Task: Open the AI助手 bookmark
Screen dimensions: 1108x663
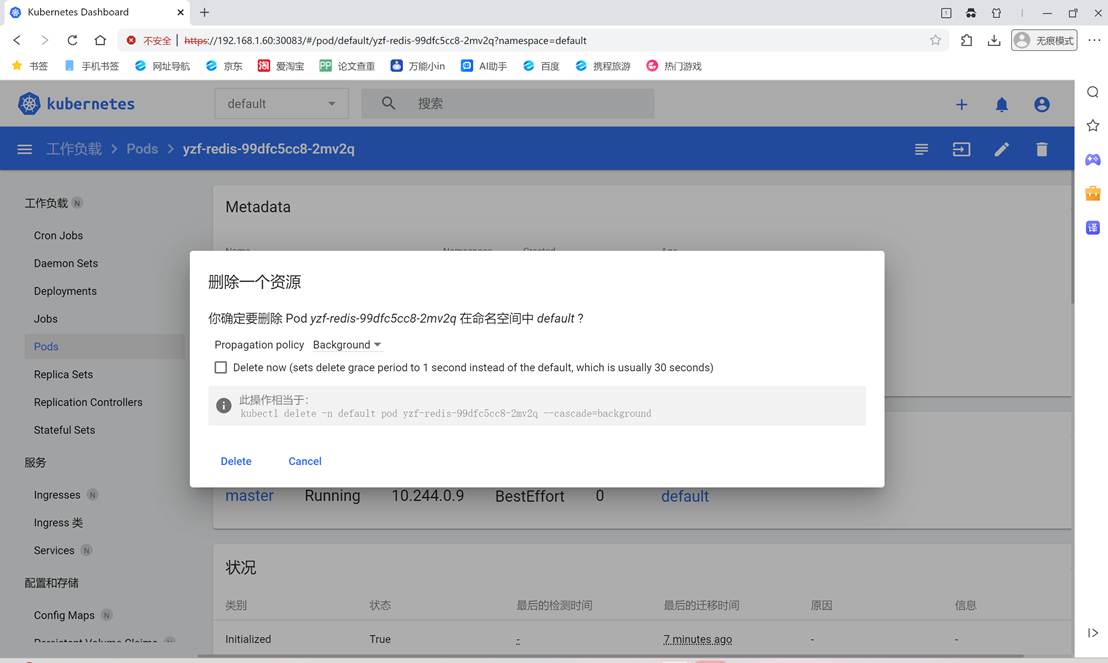Action: click(x=484, y=66)
